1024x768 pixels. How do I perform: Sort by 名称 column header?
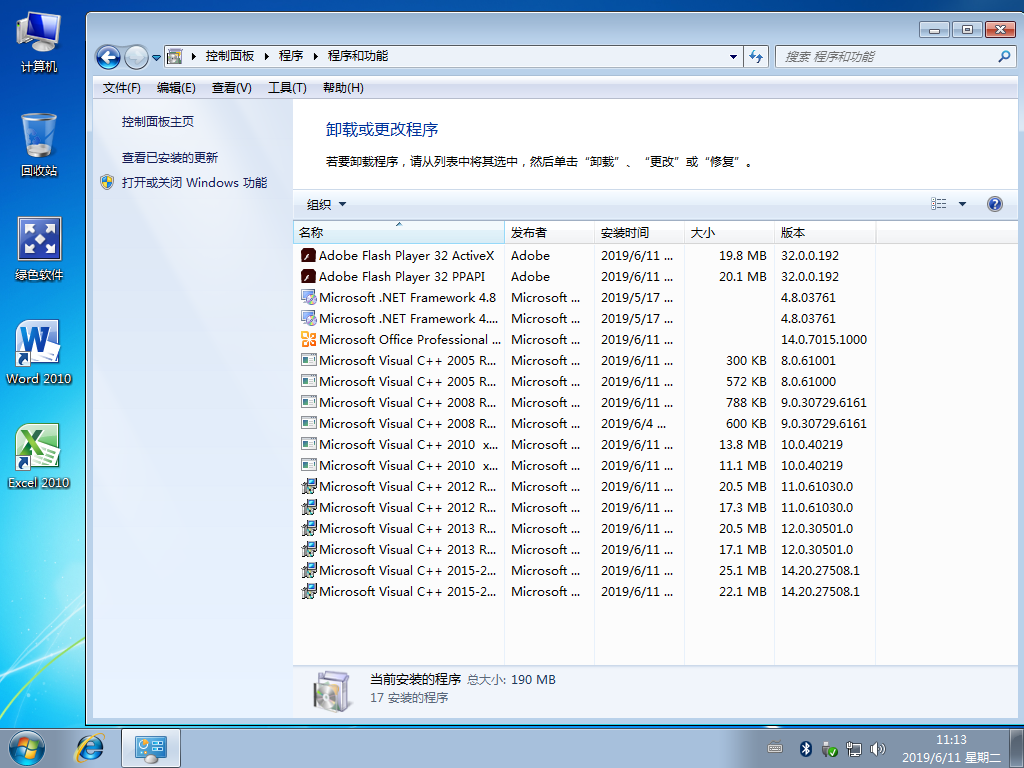click(398, 232)
